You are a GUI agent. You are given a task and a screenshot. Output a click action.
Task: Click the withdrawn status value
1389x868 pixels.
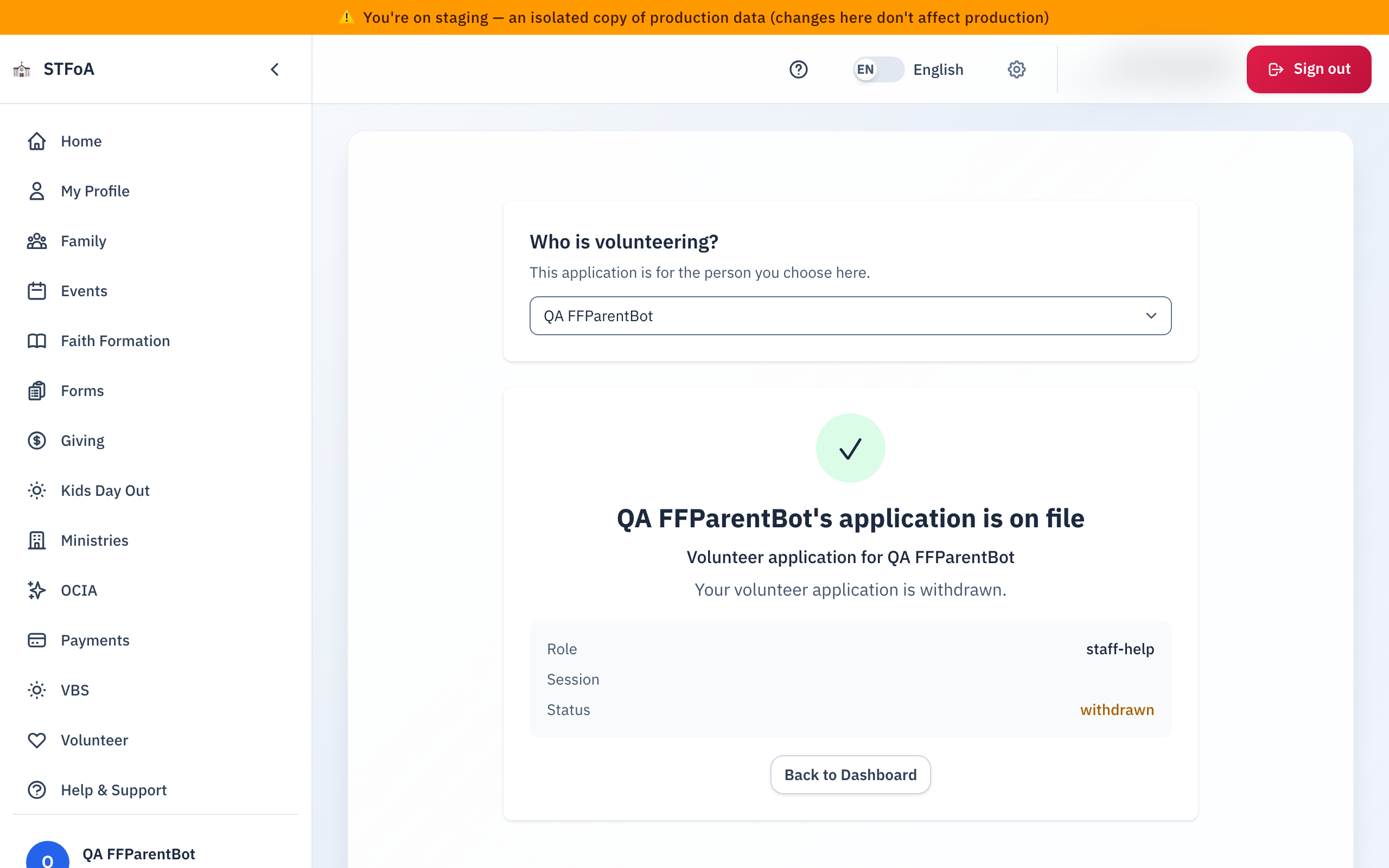1117,710
